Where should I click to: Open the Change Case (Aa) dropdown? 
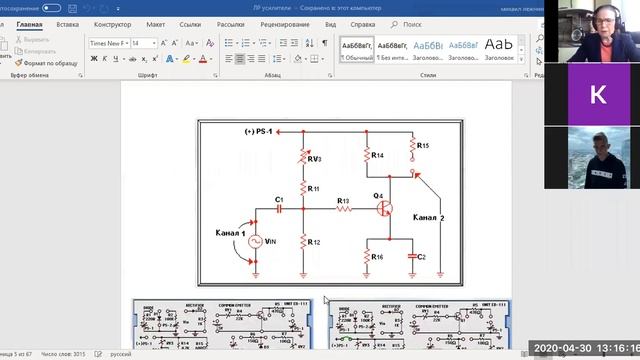point(191,43)
